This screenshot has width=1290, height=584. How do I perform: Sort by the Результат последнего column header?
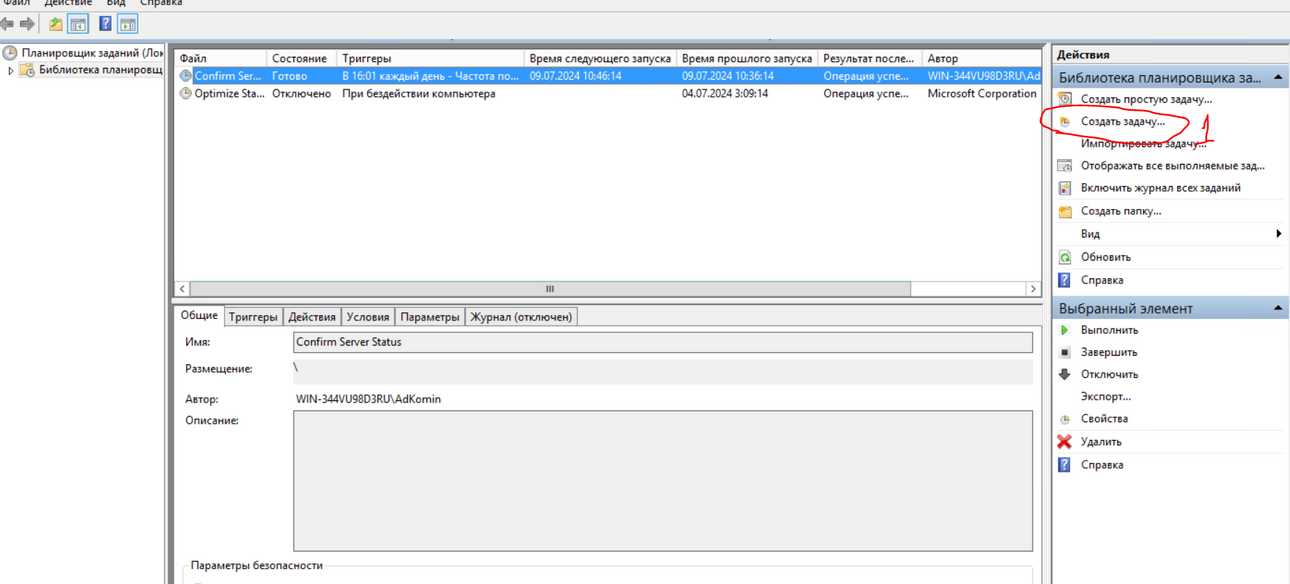869,58
